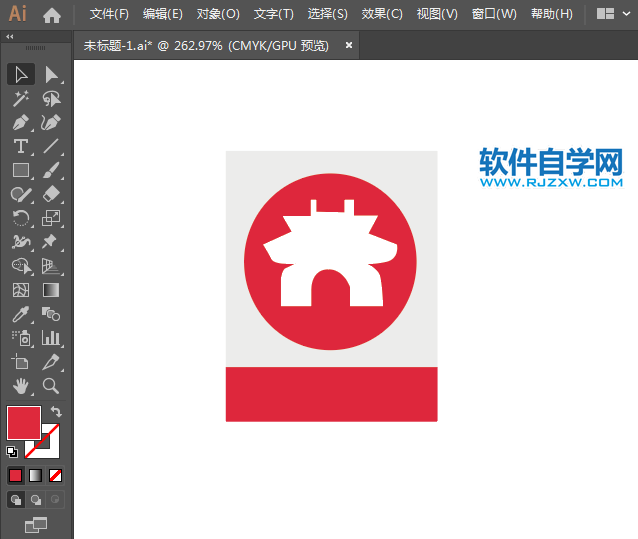Select the Gradient tool
The image size is (638, 539).
click(51, 290)
